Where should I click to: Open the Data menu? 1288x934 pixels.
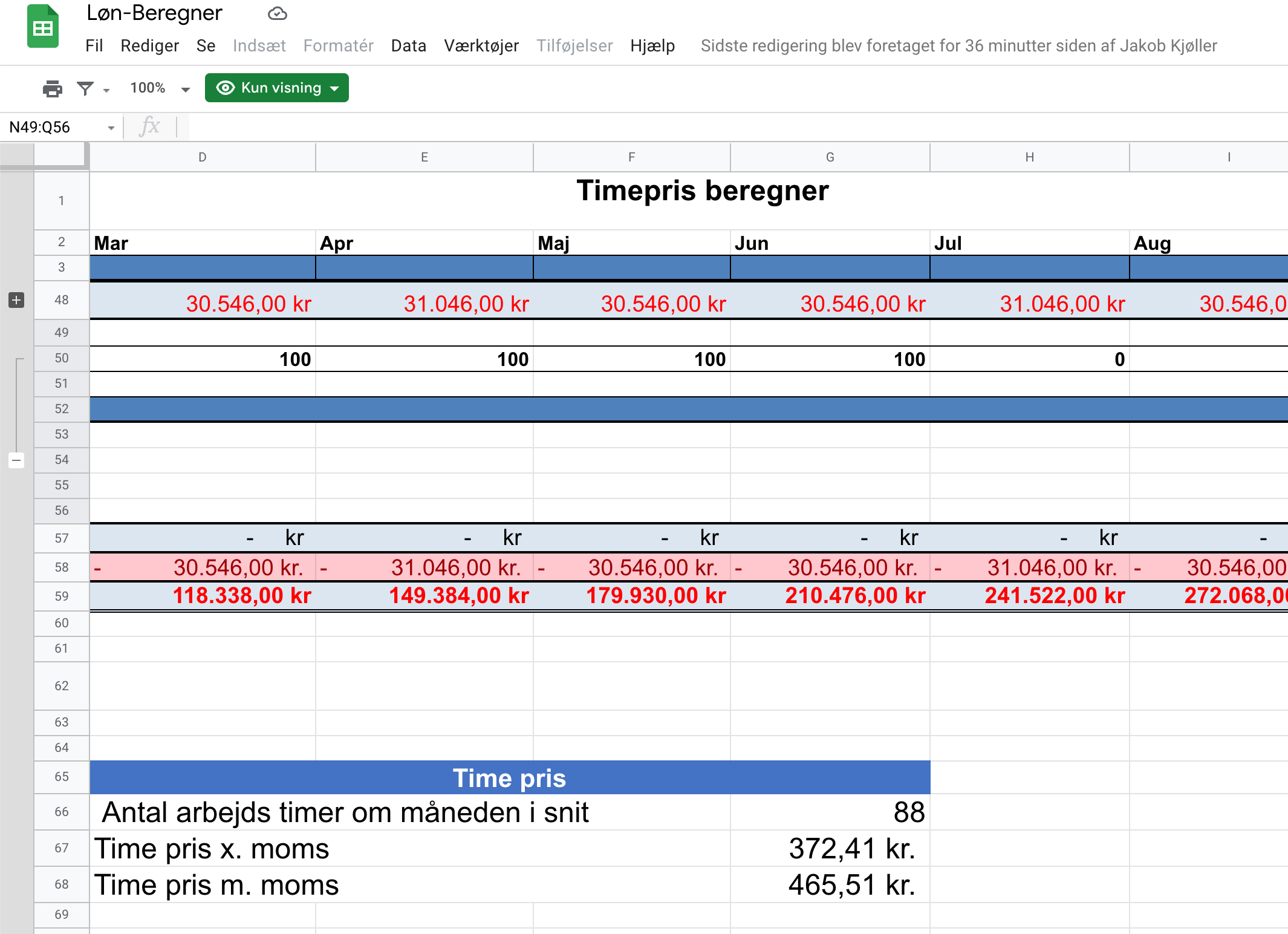point(409,46)
